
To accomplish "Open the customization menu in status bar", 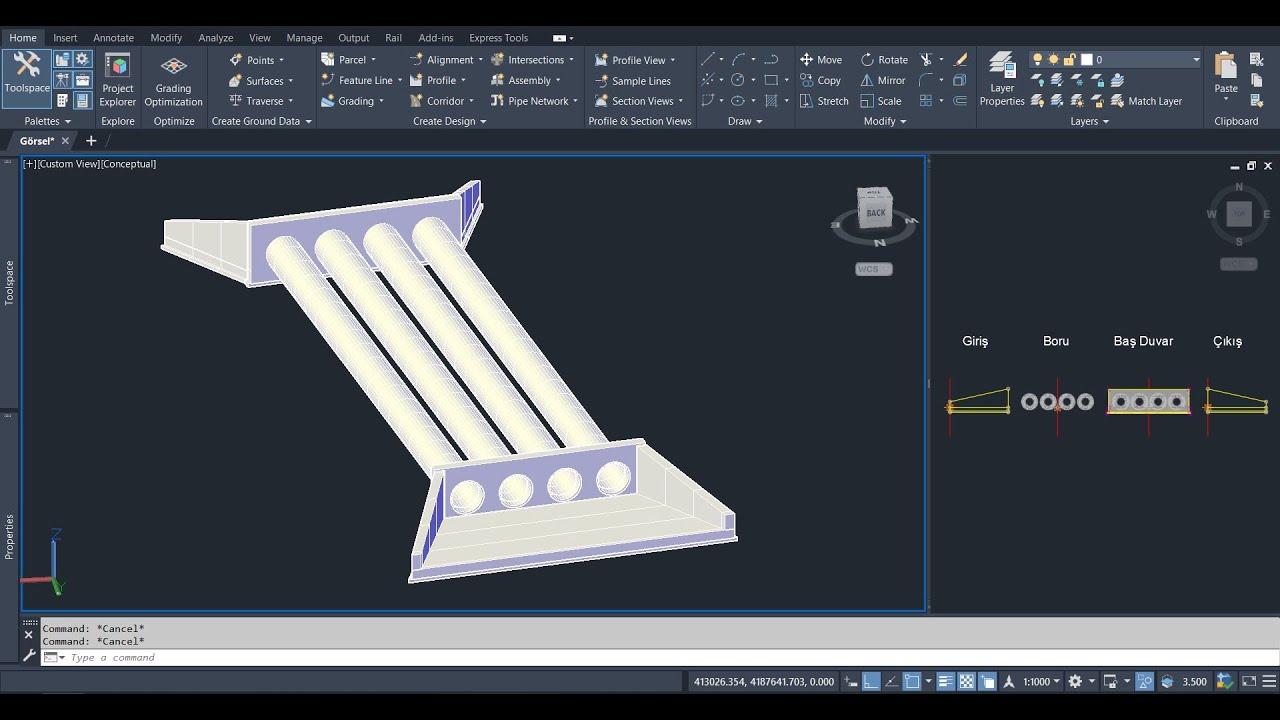I will [1267, 681].
